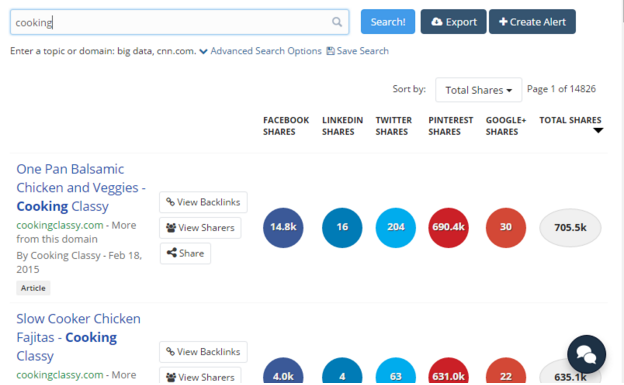The image size is (624, 385).
Task: Click the 690.4k Pinterest shares circle
Action: 448,227
